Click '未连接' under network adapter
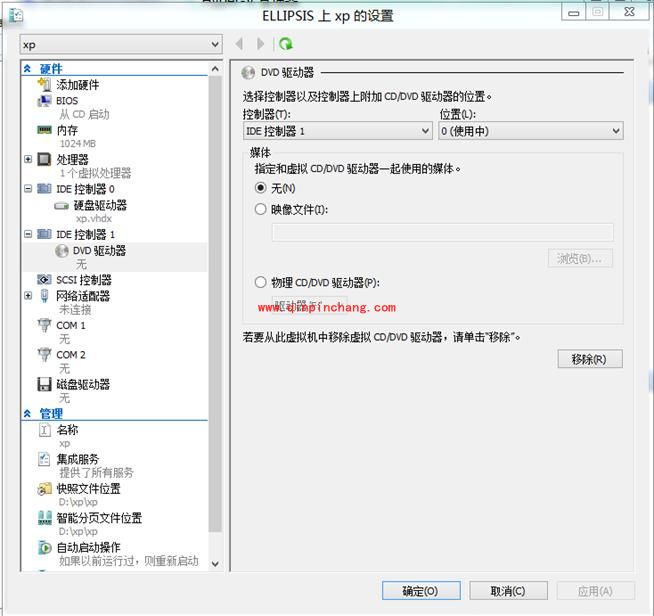Viewport: 654px width, 616px height. point(75,309)
